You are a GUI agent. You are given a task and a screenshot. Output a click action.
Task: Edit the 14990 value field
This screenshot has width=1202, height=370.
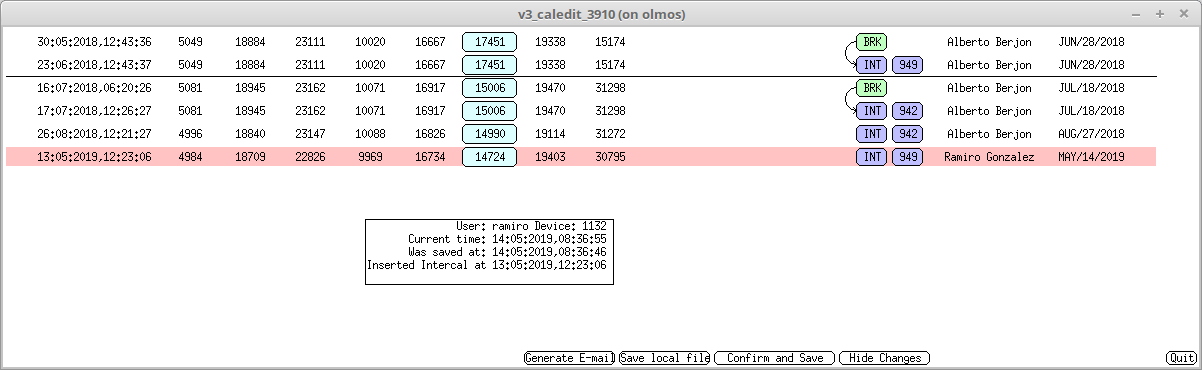tap(489, 134)
